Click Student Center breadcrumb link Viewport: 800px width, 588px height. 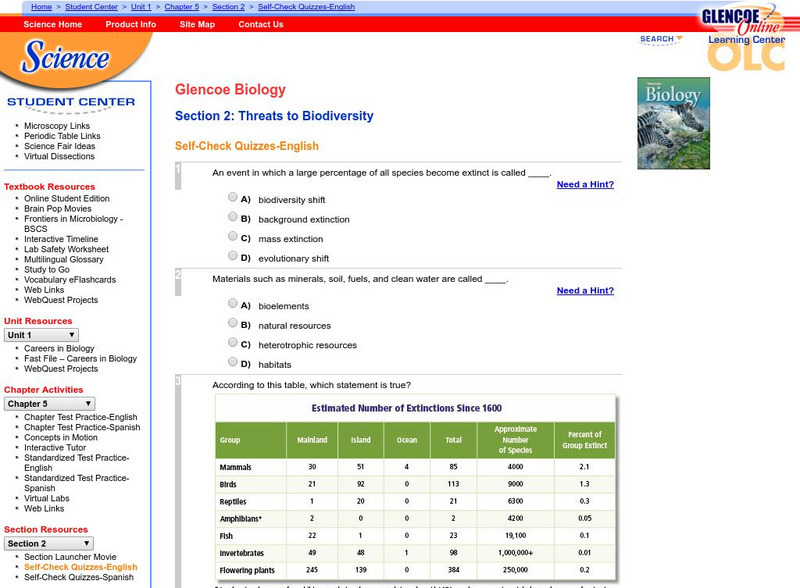click(x=91, y=7)
